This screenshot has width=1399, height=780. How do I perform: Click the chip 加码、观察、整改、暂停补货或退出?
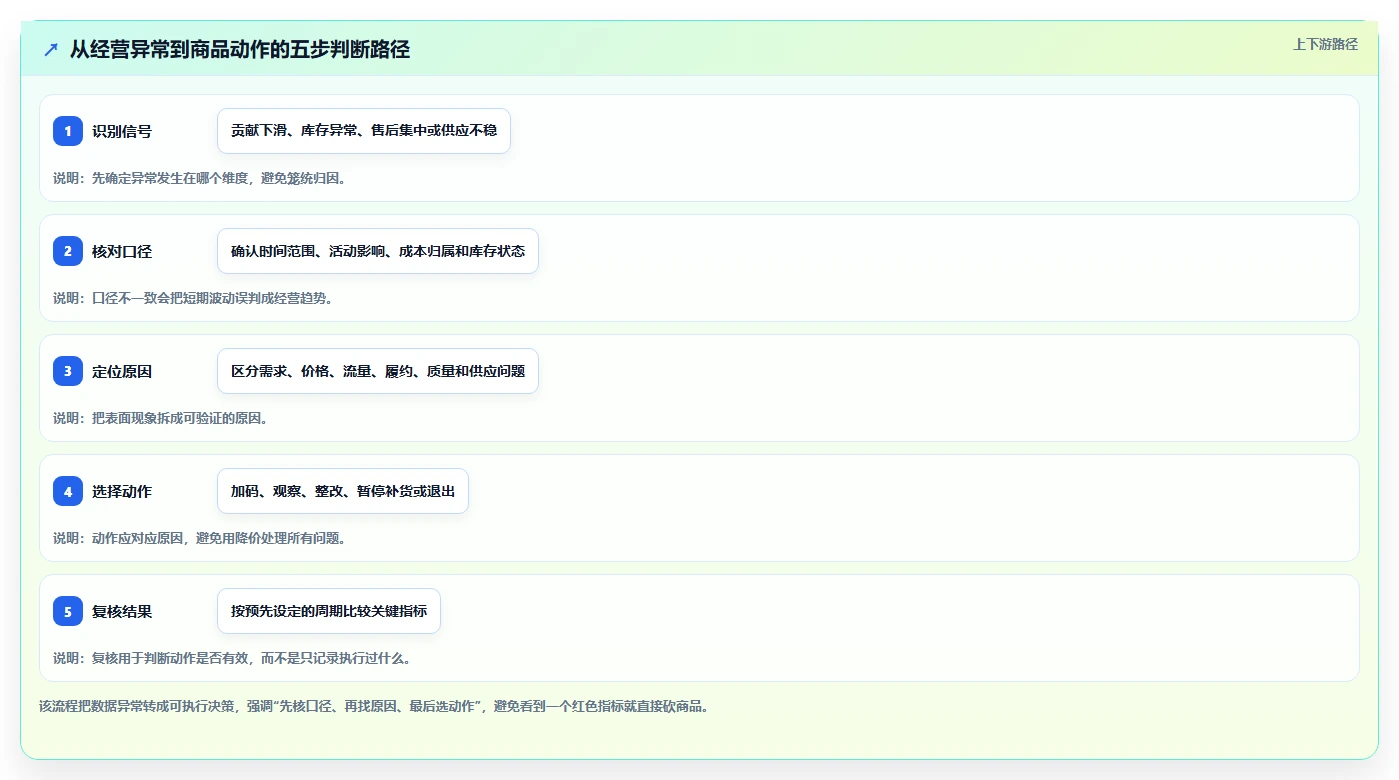[343, 491]
